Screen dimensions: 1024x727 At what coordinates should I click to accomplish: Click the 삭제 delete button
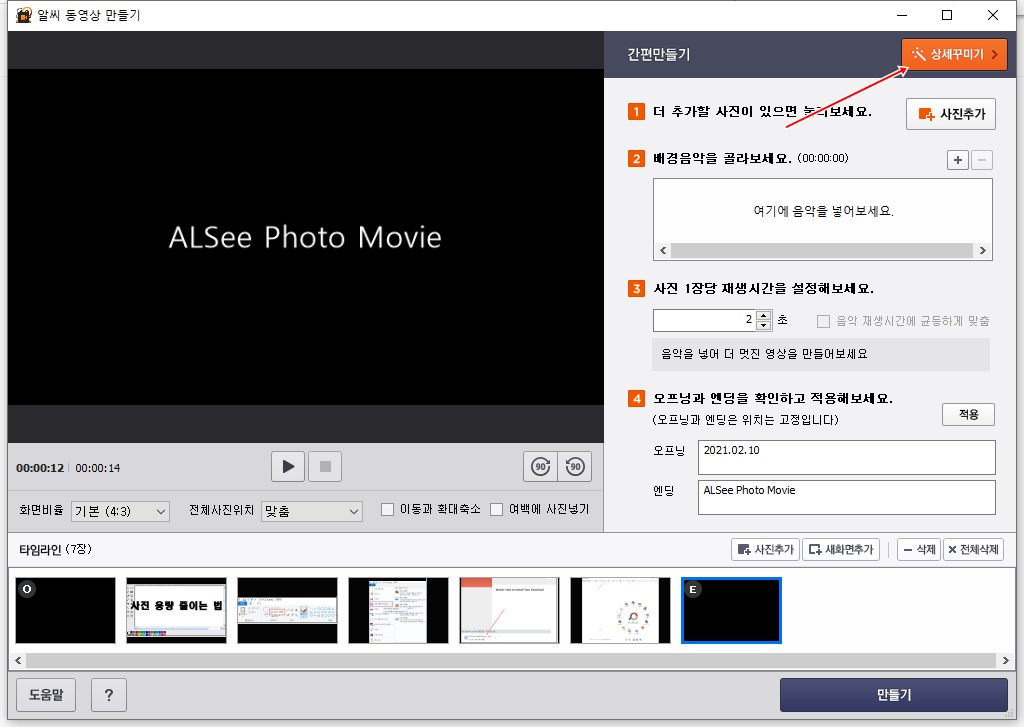[919, 549]
